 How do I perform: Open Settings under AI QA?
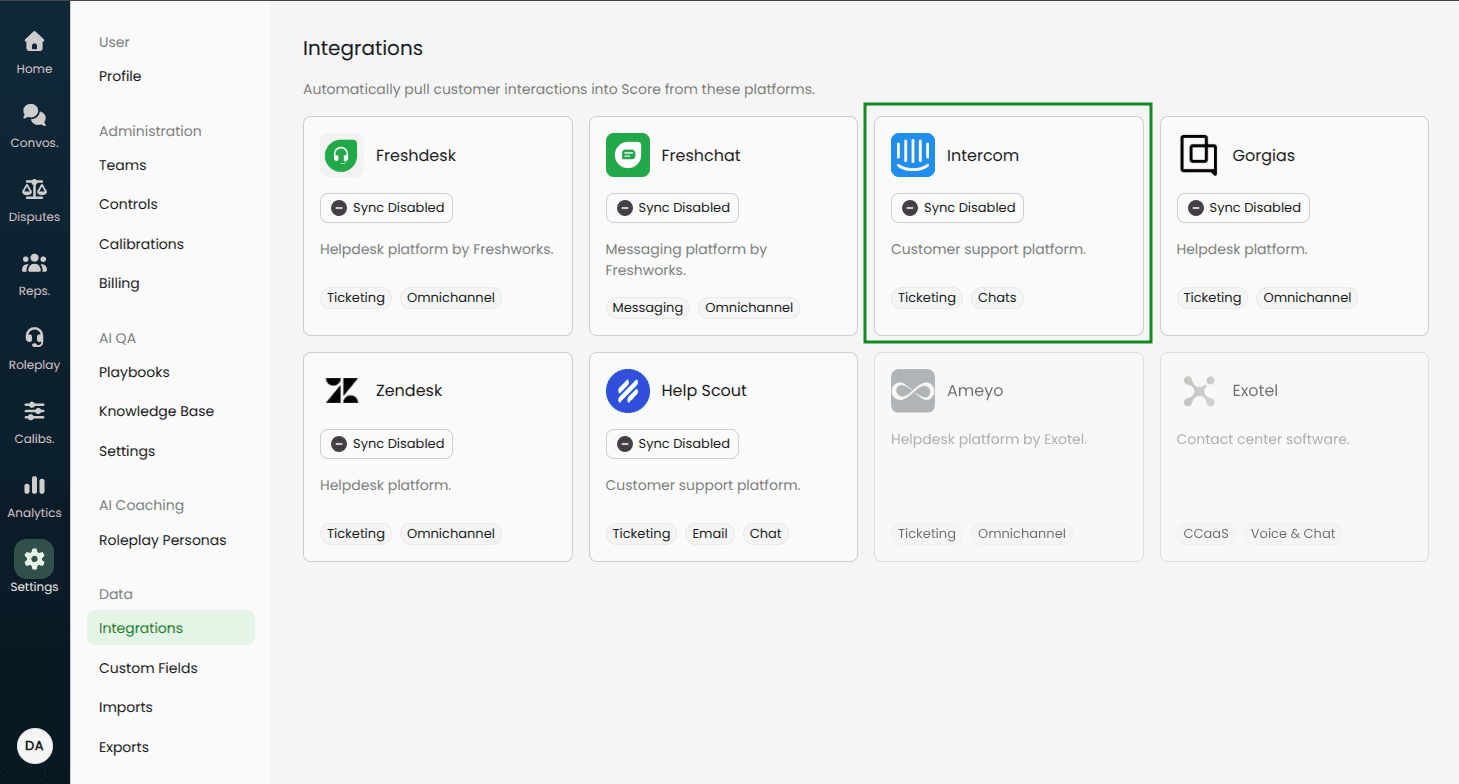pyautogui.click(x=127, y=451)
